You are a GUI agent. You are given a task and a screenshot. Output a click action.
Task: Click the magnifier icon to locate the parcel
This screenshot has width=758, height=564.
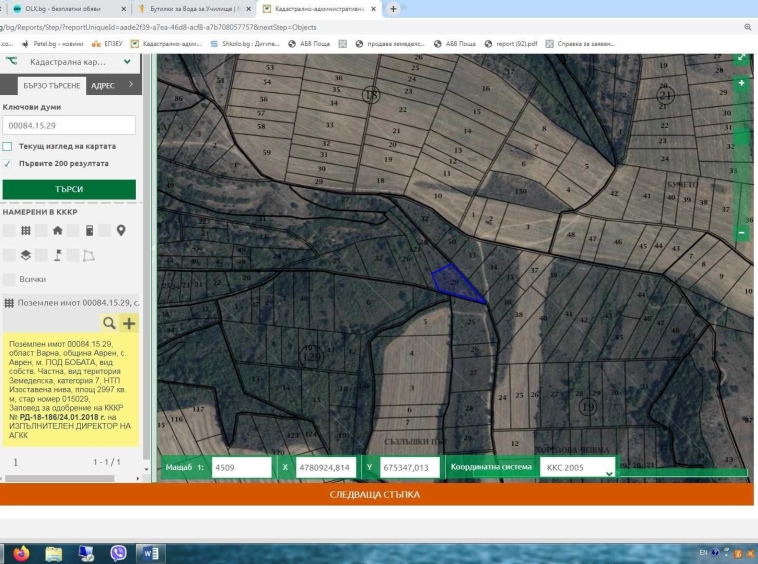tap(109, 323)
